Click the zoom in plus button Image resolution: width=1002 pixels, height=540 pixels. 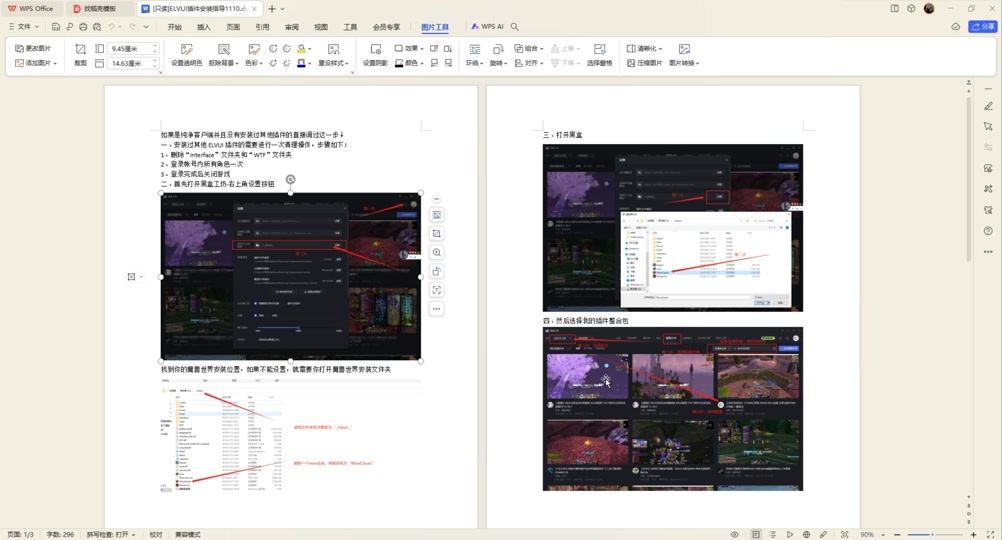[x=973, y=534]
